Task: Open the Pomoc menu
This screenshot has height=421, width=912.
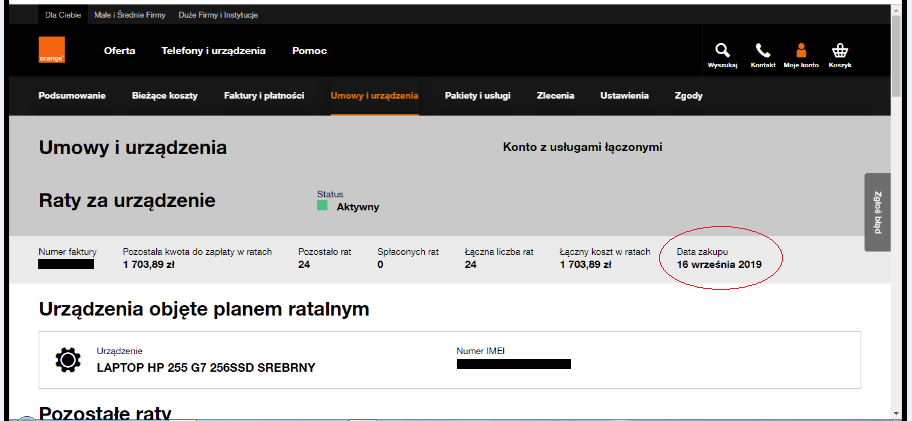Action: pyautogui.click(x=309, y=51)
